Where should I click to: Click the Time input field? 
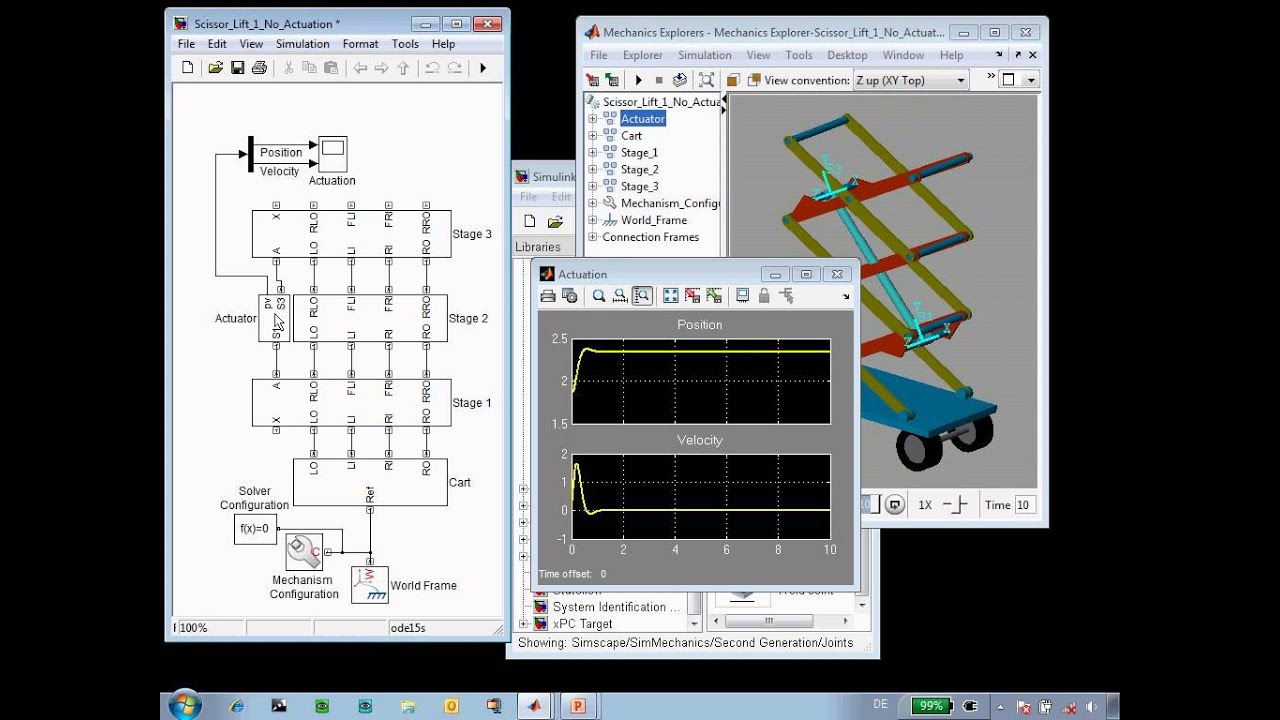coord(1024,505)
